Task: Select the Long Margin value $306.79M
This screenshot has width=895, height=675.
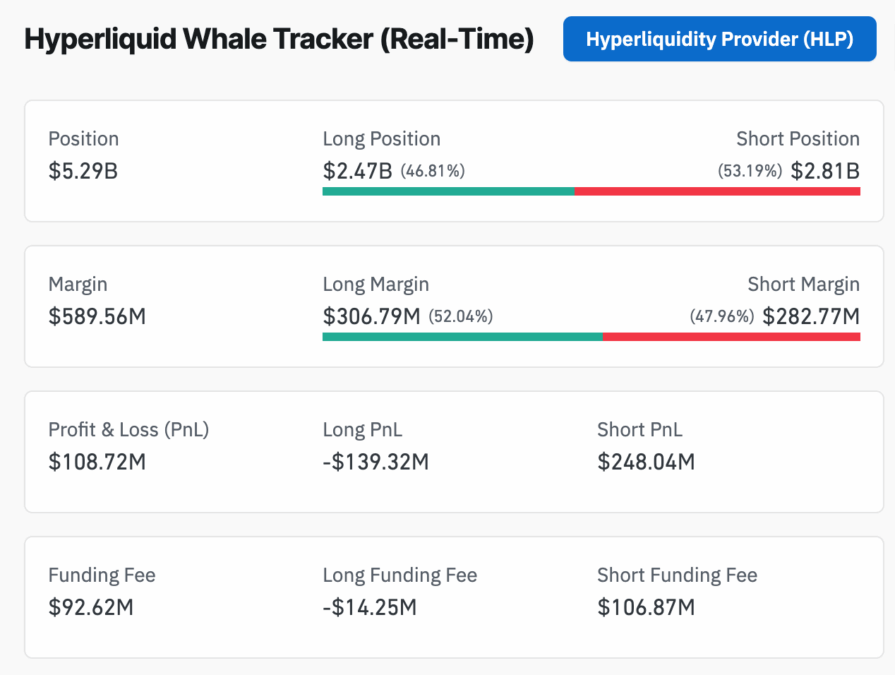Action: [371, 317]
